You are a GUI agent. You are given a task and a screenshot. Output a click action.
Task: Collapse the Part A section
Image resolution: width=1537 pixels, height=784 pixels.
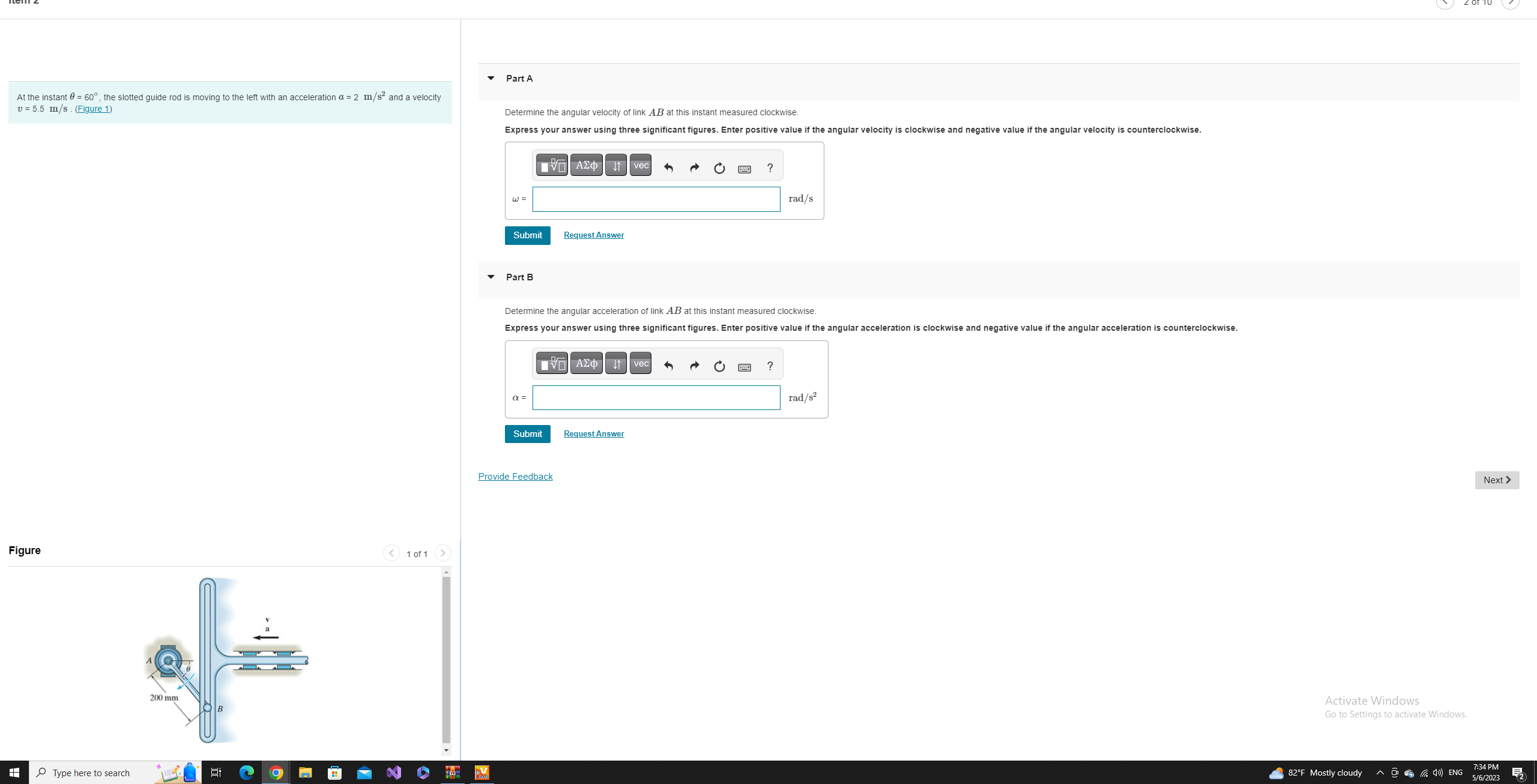coord(491,79)
